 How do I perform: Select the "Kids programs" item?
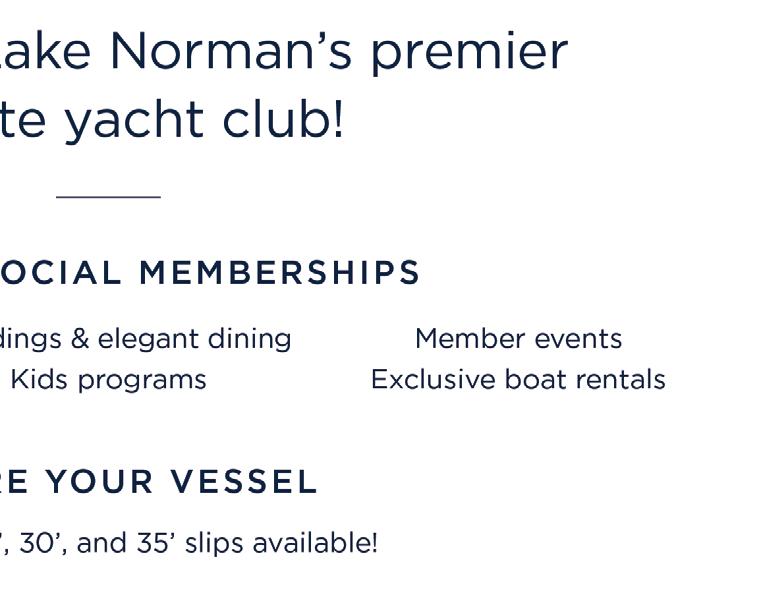(x=108, y=380)
